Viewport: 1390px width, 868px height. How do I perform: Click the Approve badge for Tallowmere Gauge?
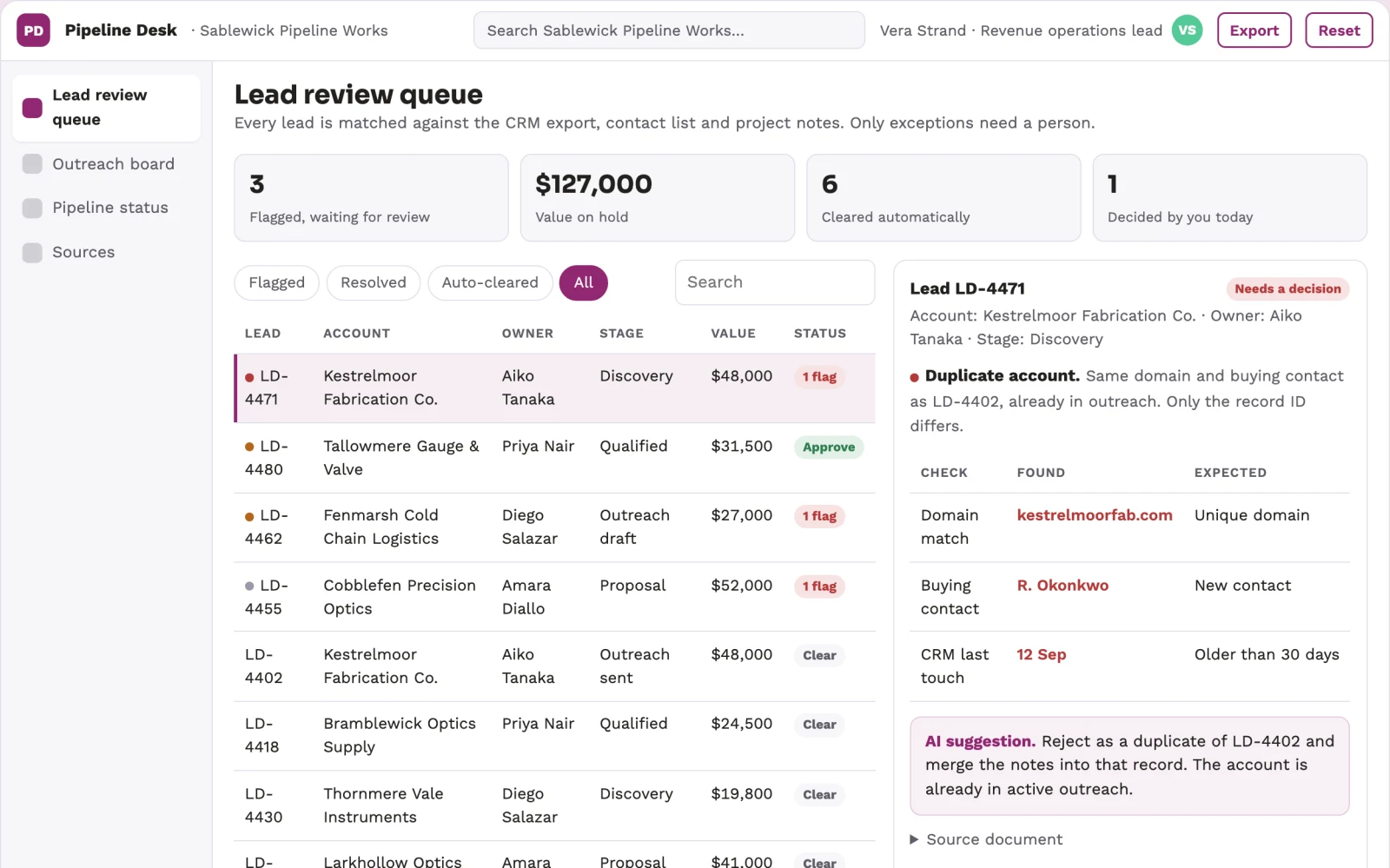(828, 447)
